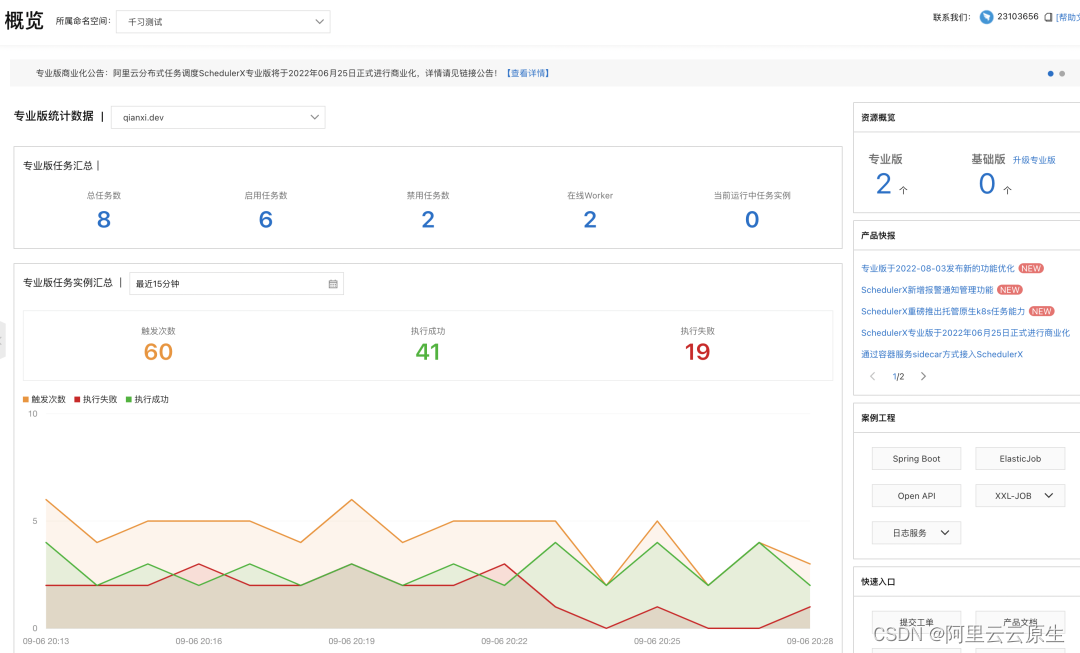Open news SchedulerX新增报警通知管理功能
The height and width of the screenshot is (653, 1080).
[927, 290]
